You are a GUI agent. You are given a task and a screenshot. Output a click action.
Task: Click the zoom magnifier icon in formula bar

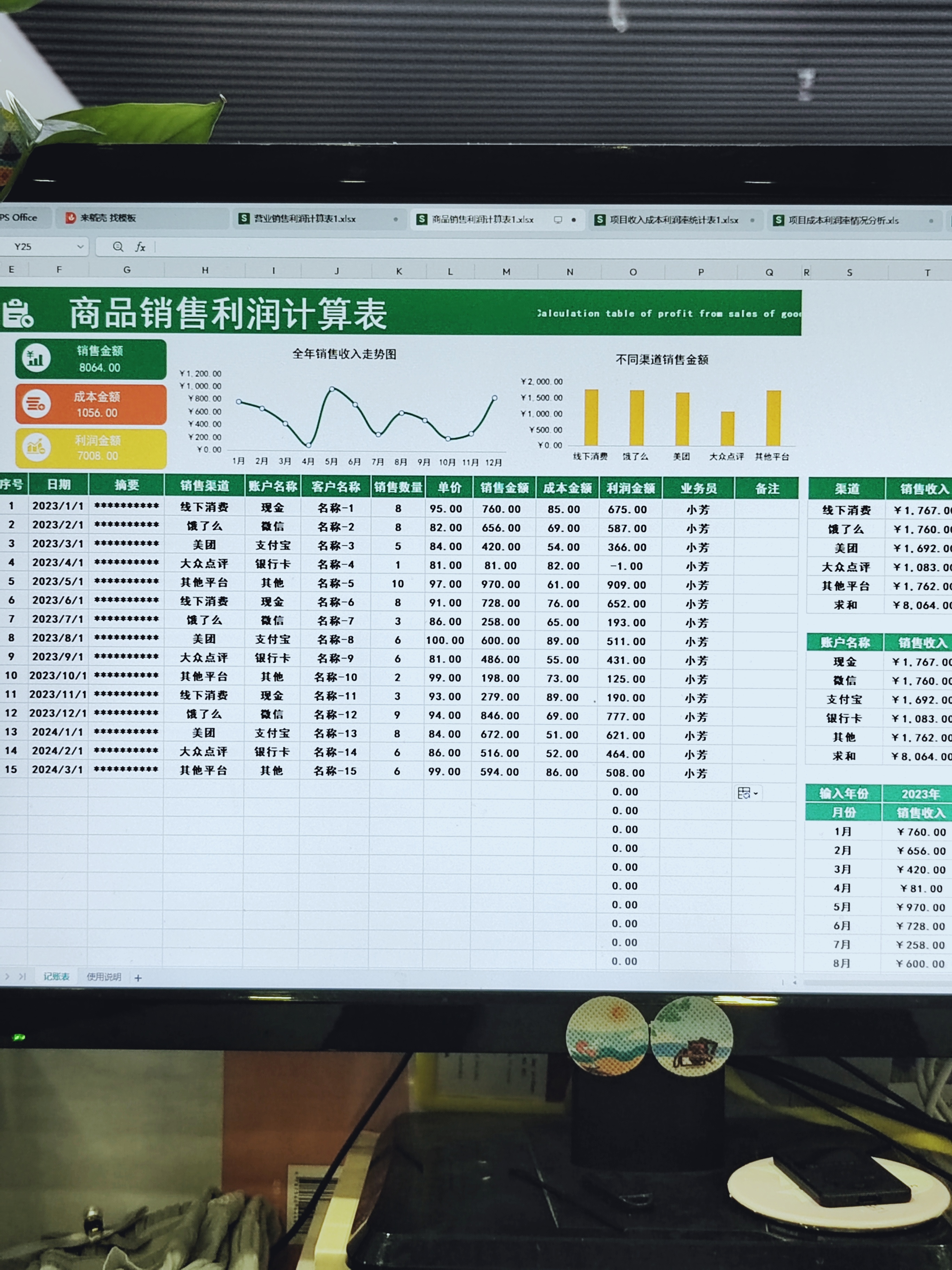click(x=118, y=246)
